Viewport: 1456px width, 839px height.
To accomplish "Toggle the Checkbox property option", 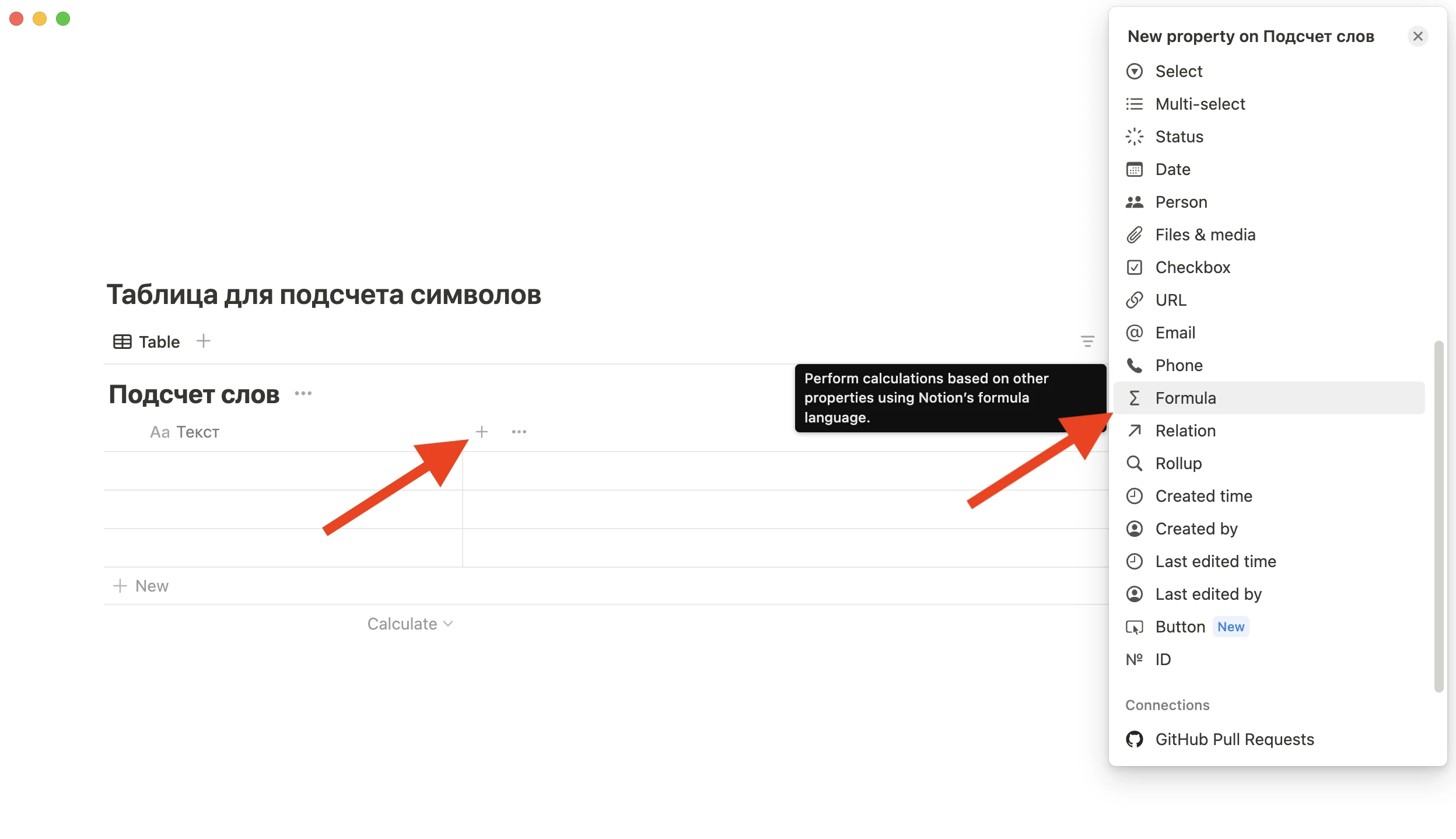I will [1192, 267].
